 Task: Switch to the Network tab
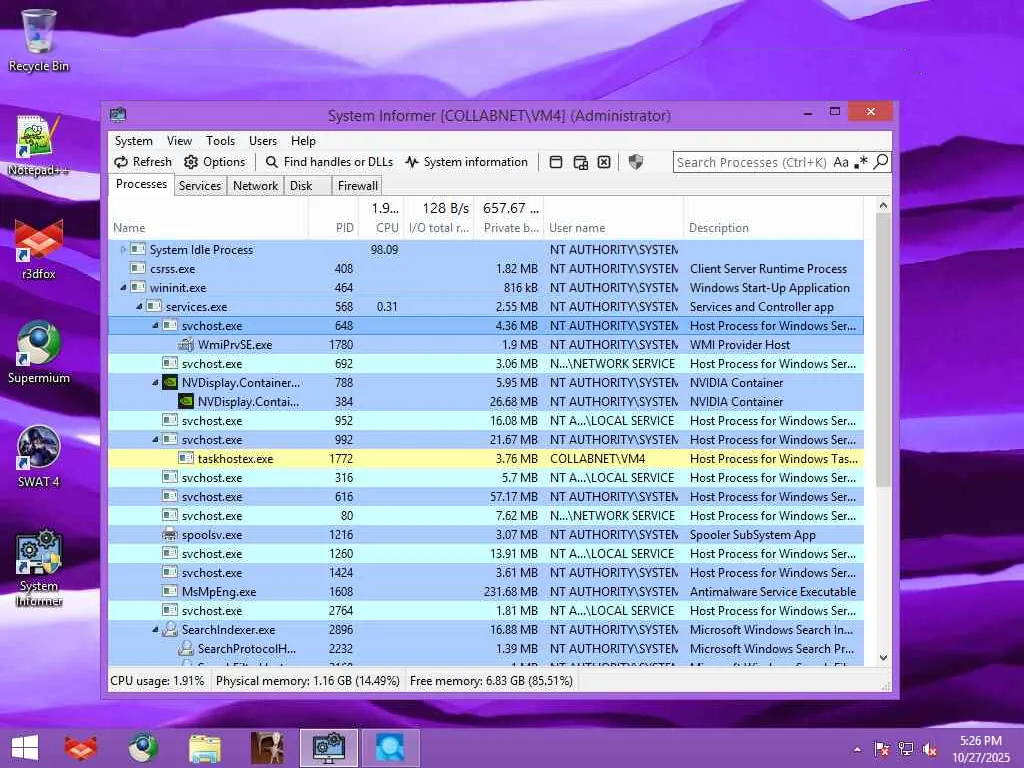(255, 185)
